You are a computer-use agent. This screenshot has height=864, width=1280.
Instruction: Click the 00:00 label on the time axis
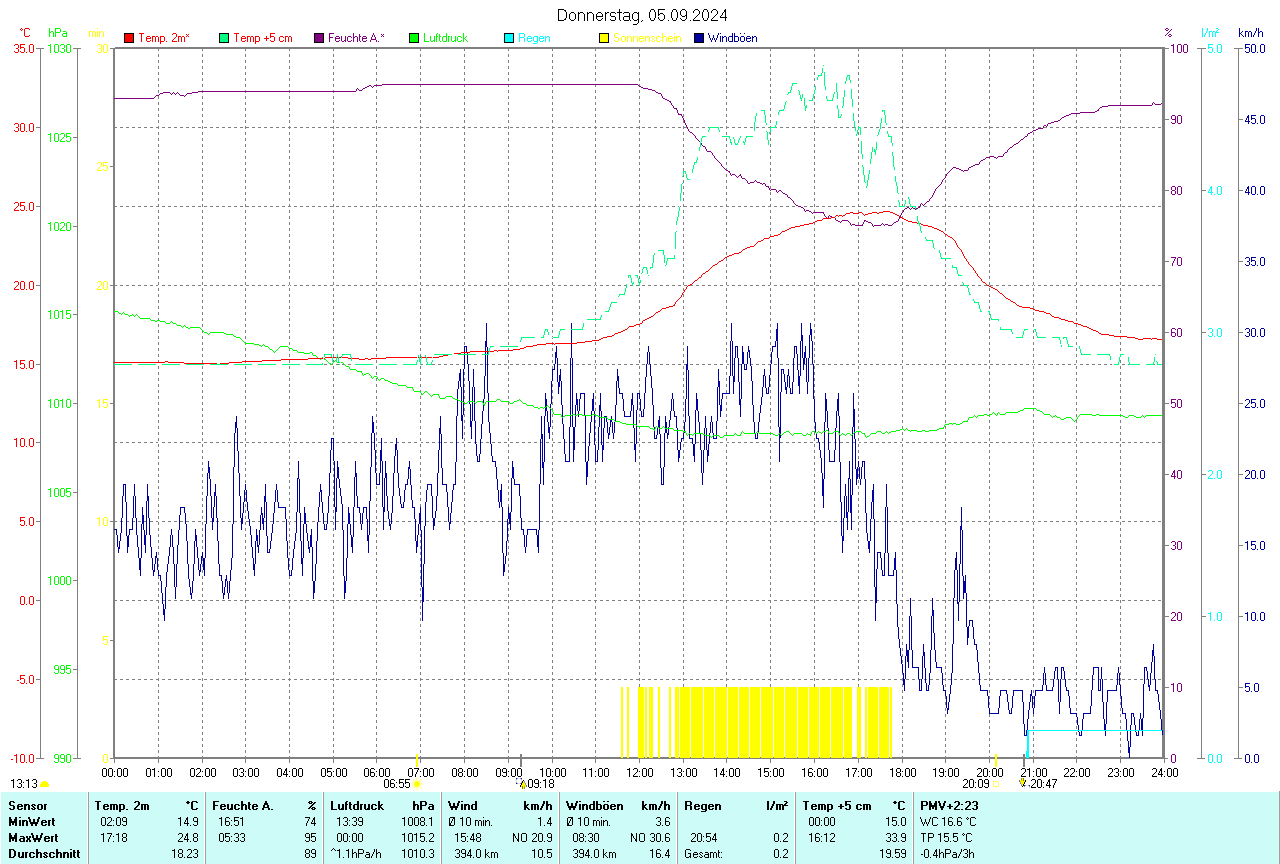(115, 772)
